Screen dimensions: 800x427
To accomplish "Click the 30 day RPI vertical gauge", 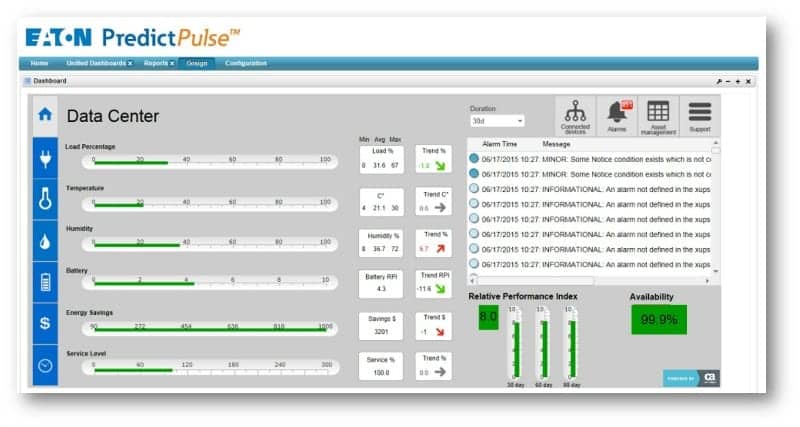I will (x=516, y=343).
